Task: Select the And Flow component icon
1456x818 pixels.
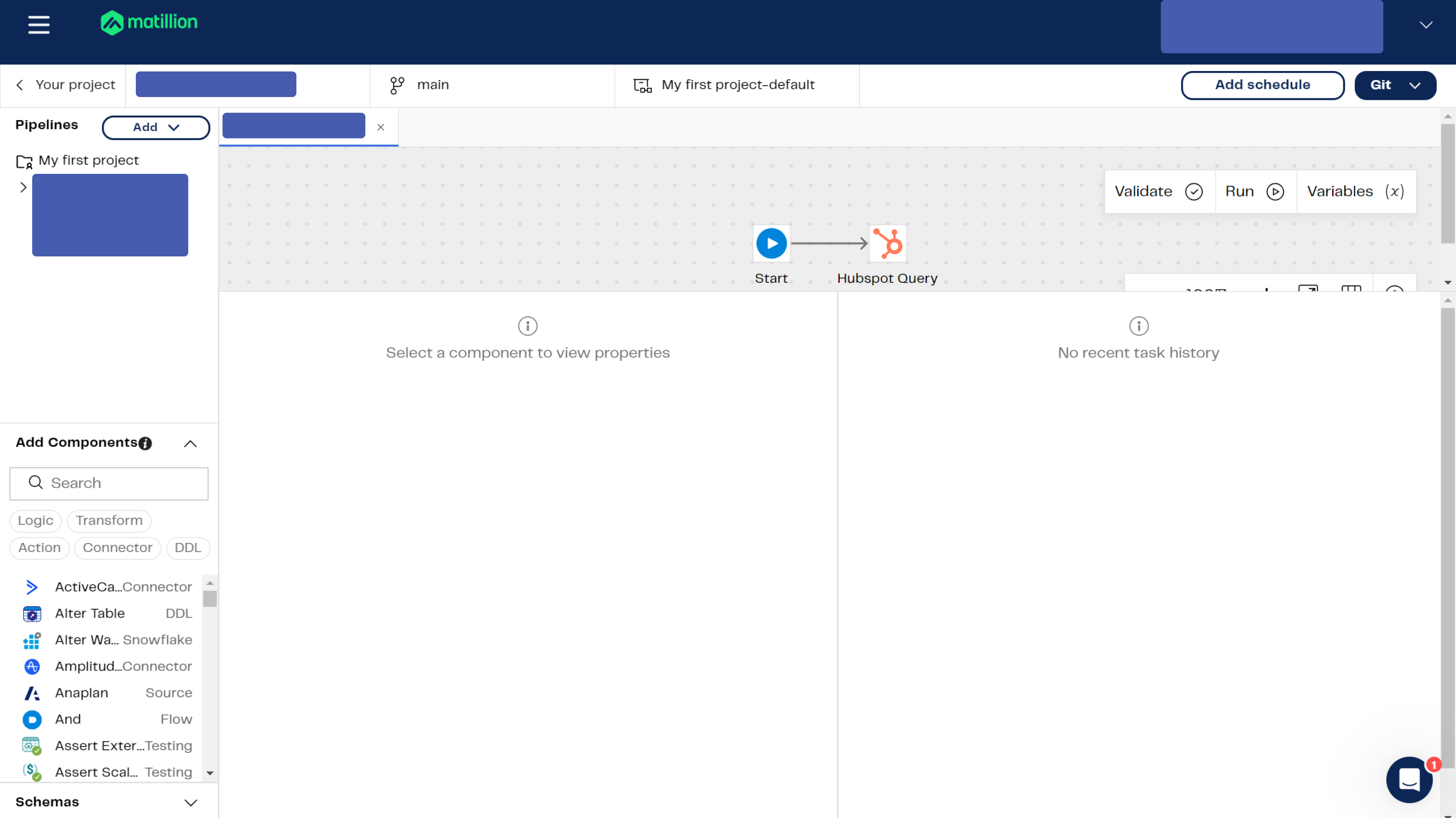Action: point(32,719)
